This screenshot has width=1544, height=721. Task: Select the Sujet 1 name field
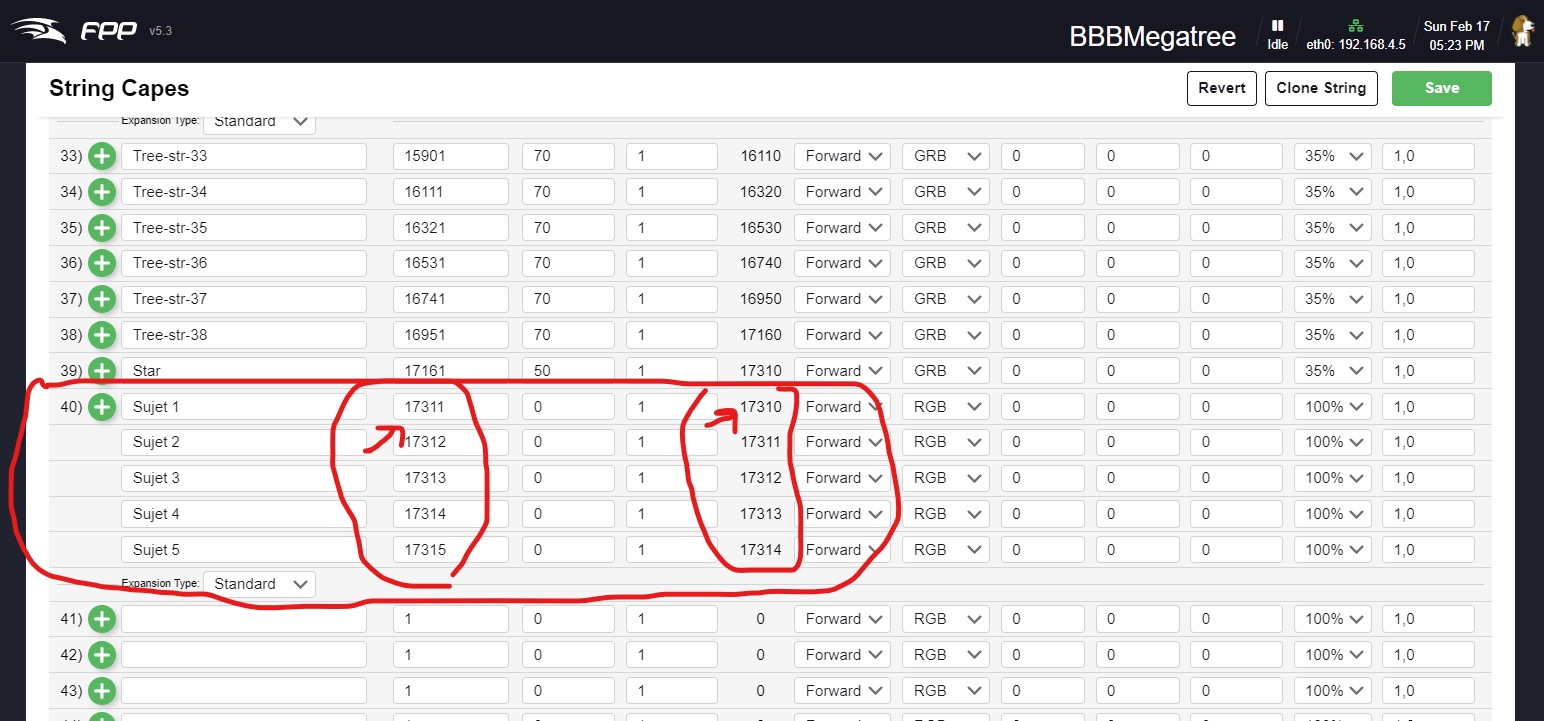tap(243, 406)
